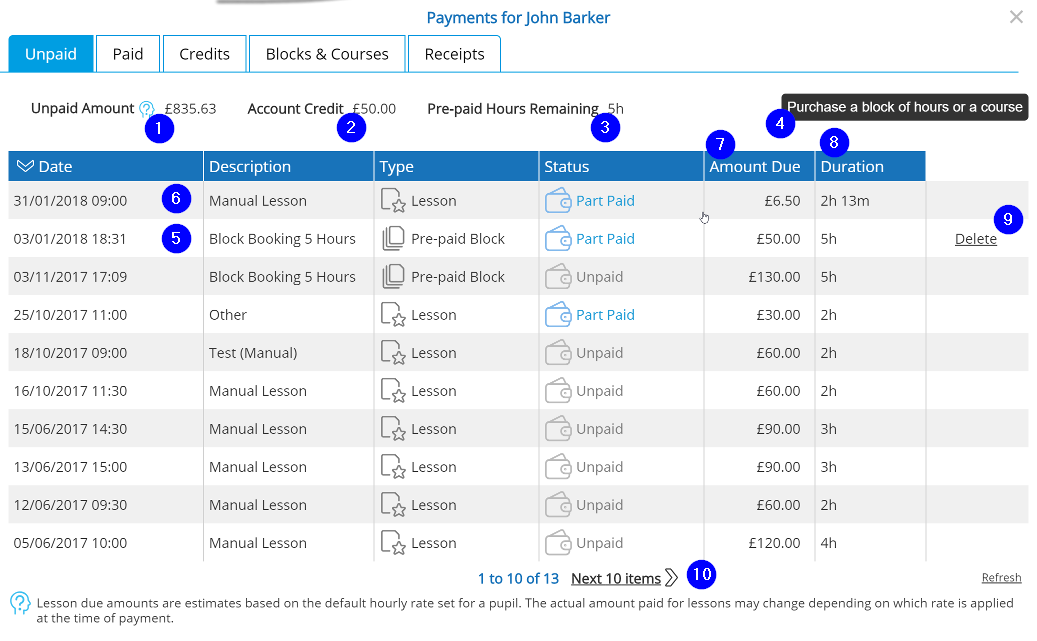Viewport: 1037px width, 641px height.
Task: Click the 1 to 10 of 13 pager text
Action: (x=518, y=578)
